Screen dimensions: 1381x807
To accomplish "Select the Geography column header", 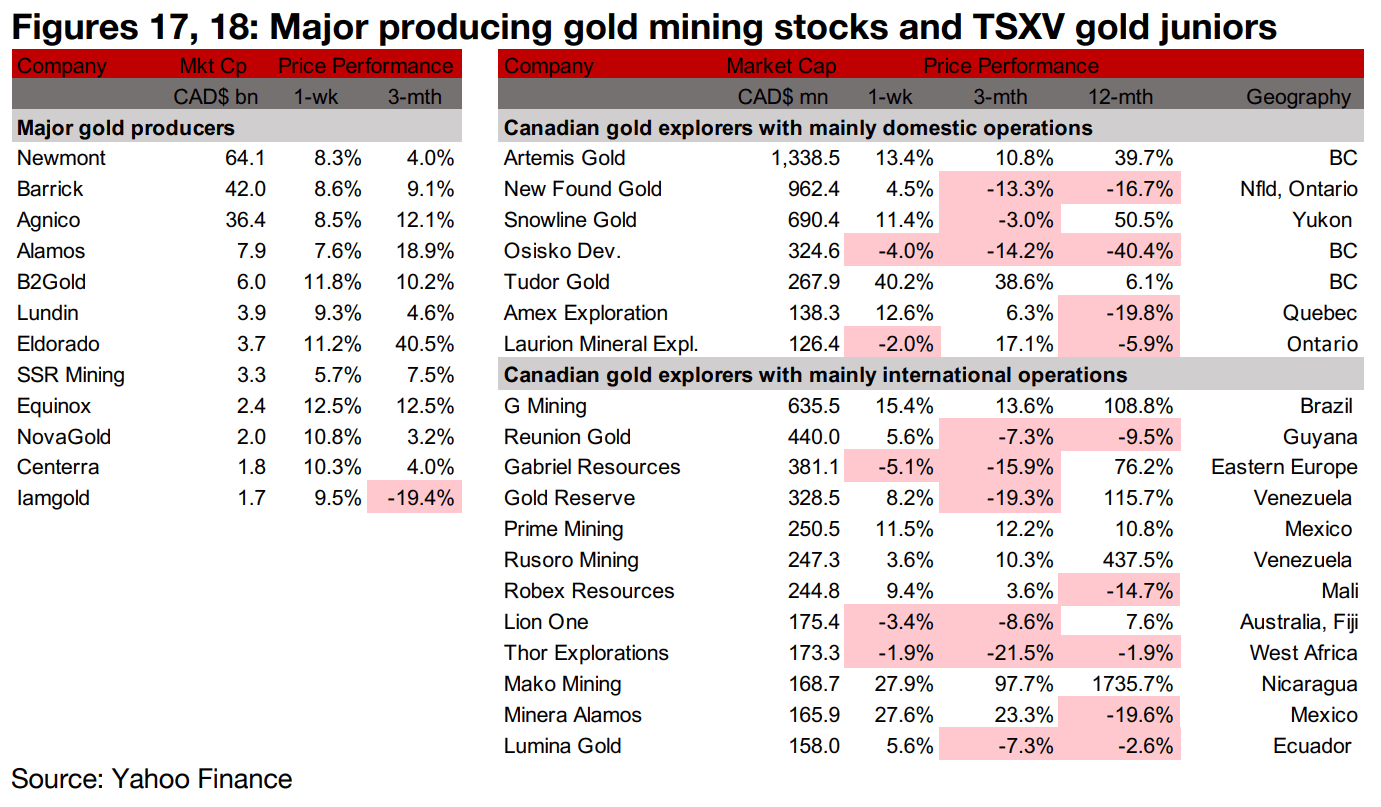I will pyautogui.click(x=1298, y=97).
